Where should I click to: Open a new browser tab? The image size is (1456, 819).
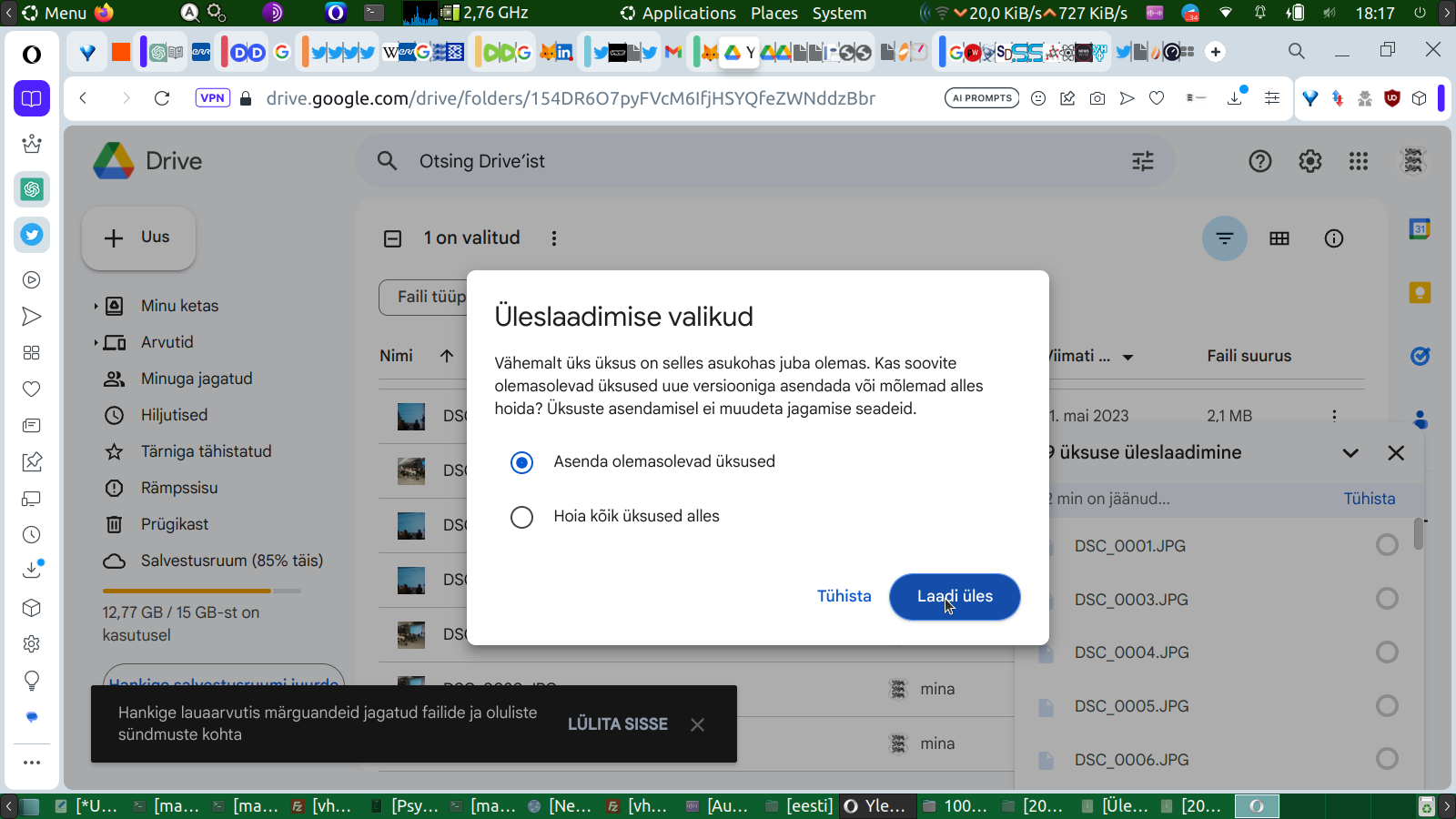[x=1216, y=52]
